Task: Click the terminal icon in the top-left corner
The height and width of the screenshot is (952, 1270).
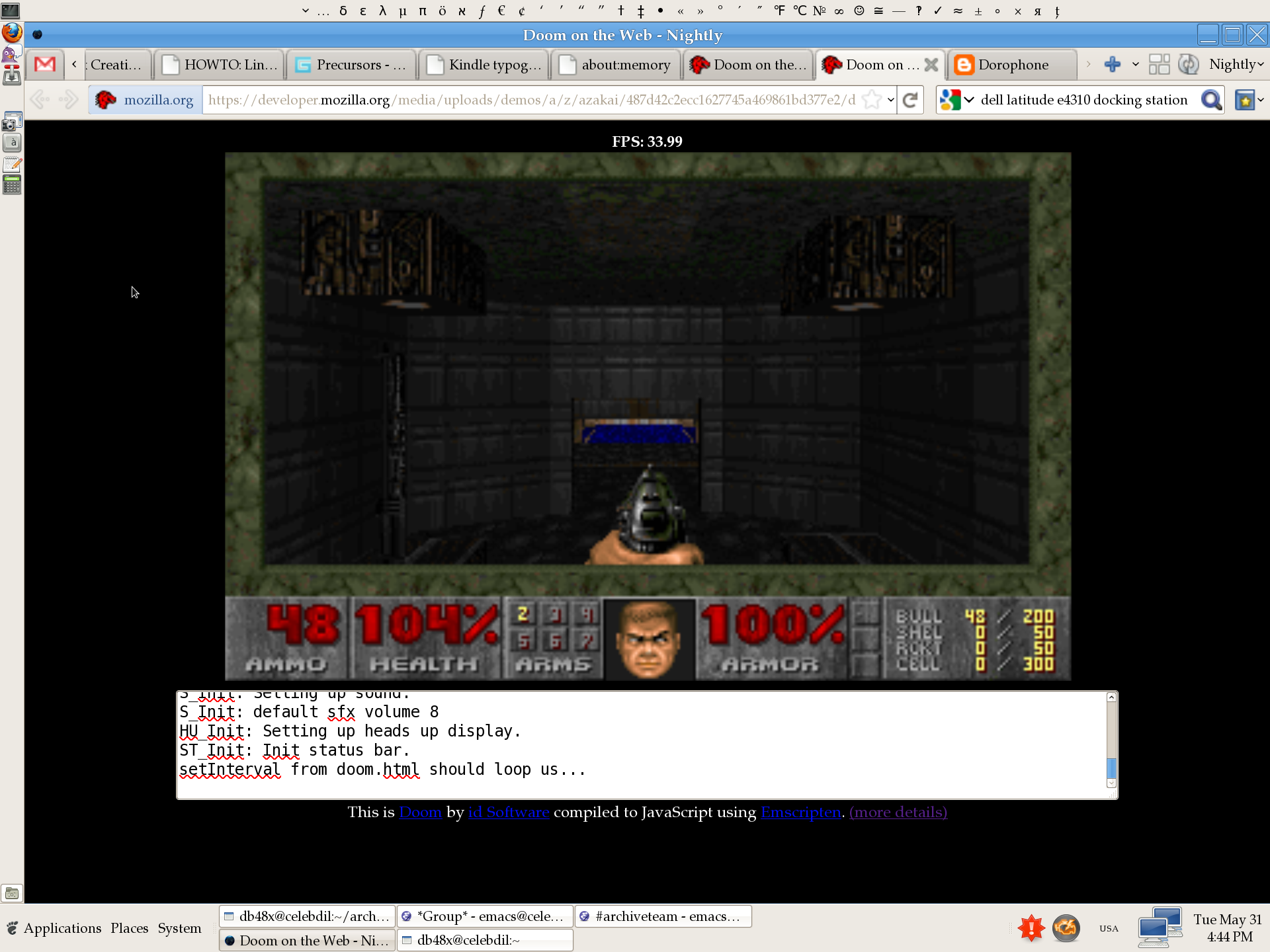Action: coord(11,10)
